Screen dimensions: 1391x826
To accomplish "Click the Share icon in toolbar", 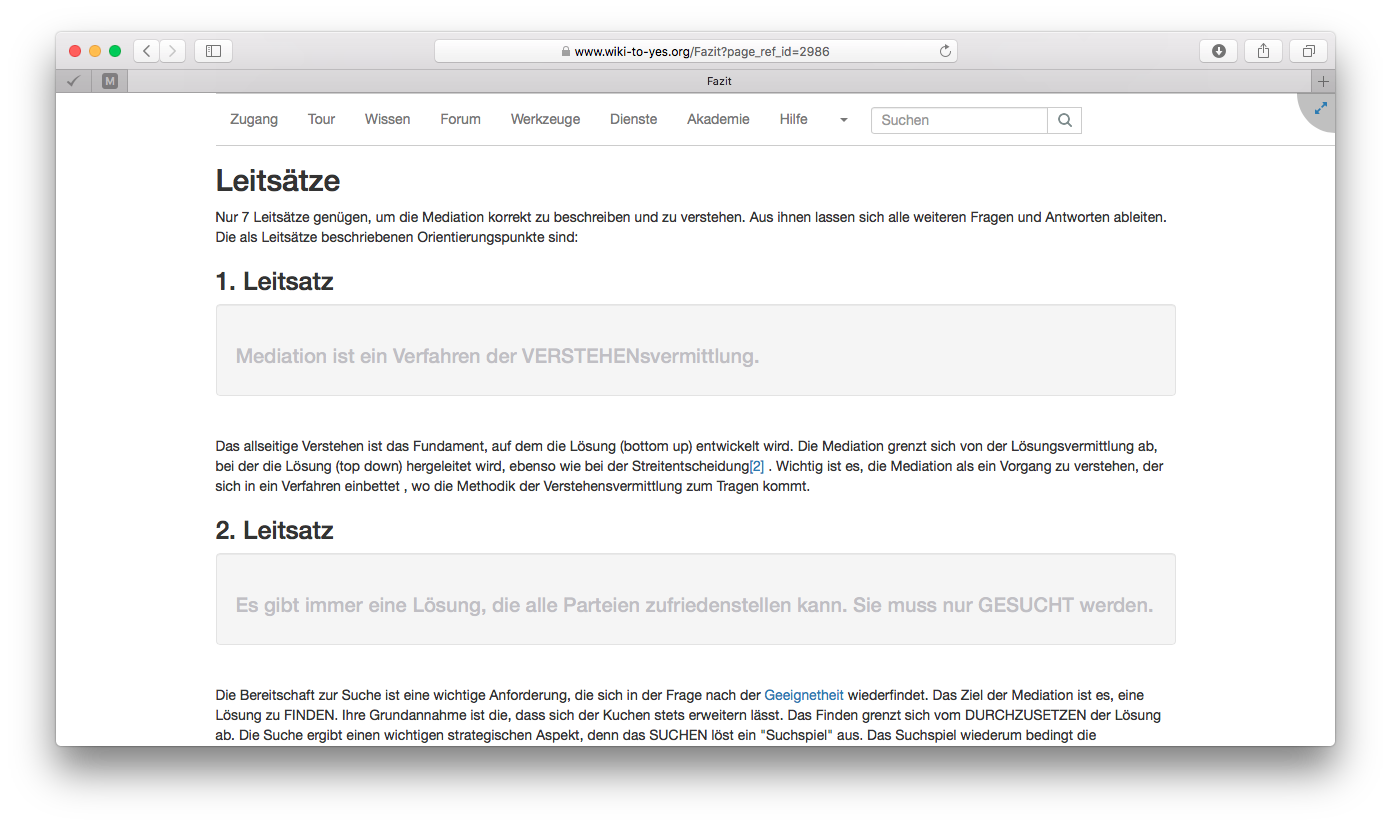I will pyautogui.click(x=1263, y=51).
